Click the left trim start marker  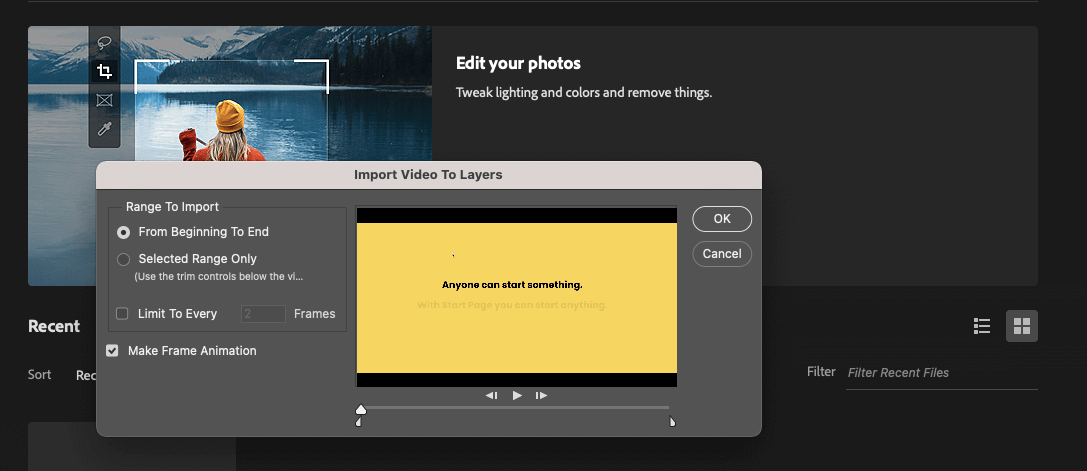(x=358, y=422)
